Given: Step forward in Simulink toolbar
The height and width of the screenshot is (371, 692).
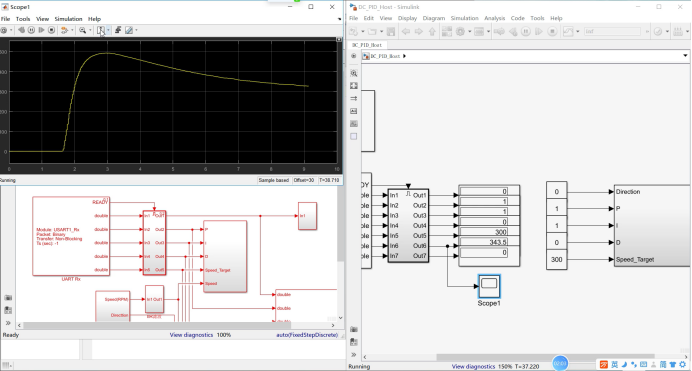Looking at the screenshot, I should point(539,31).
